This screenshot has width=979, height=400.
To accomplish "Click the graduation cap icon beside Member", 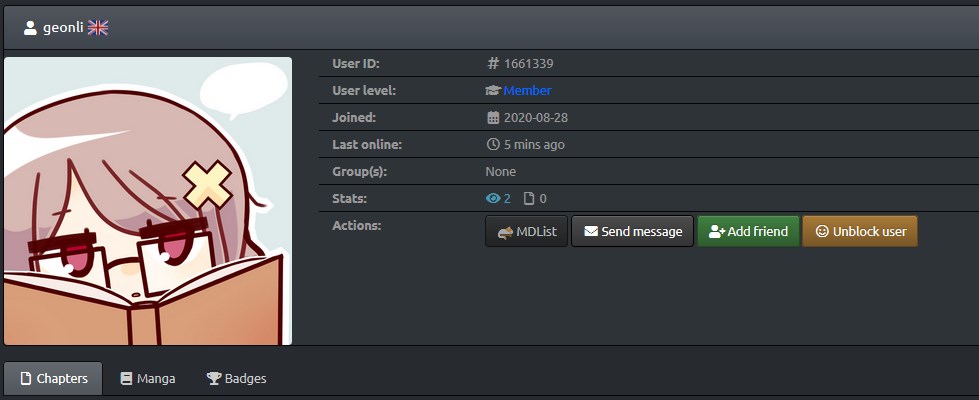I will pyautogui.click(x=493, y=91).
